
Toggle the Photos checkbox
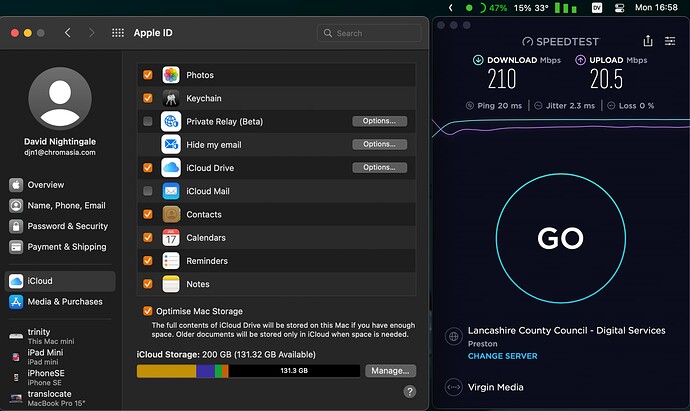pos(148,75)
